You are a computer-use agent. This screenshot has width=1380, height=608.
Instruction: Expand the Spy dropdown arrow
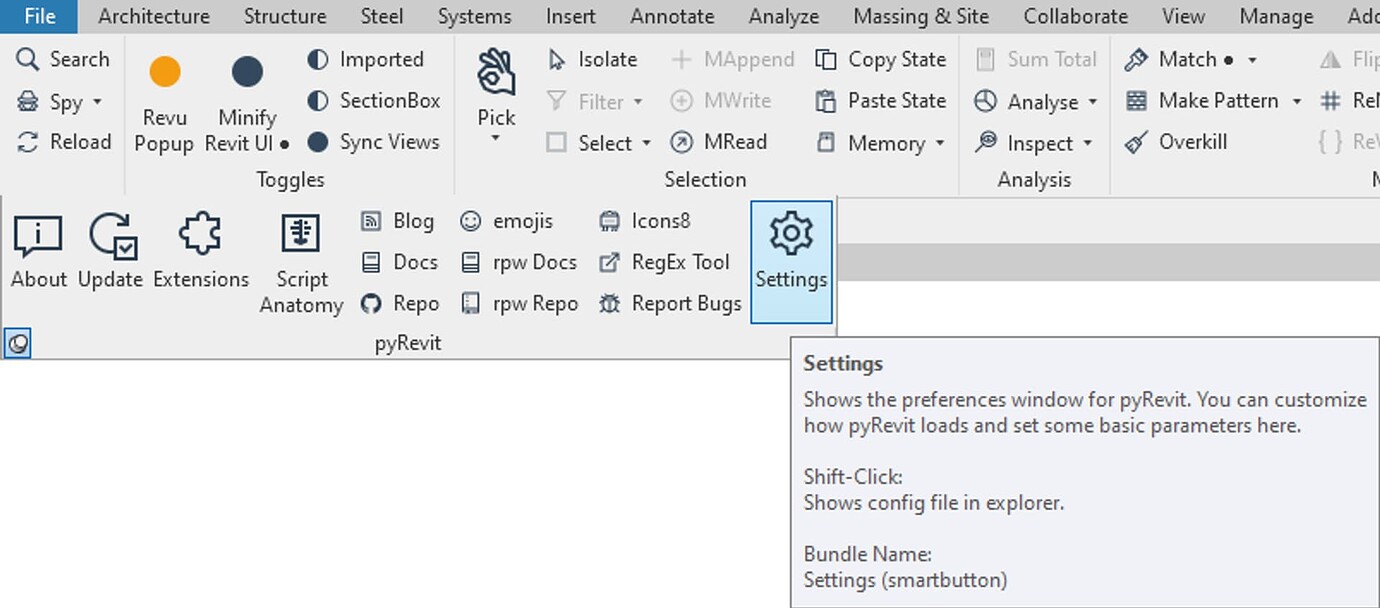(x=97, y=102)
